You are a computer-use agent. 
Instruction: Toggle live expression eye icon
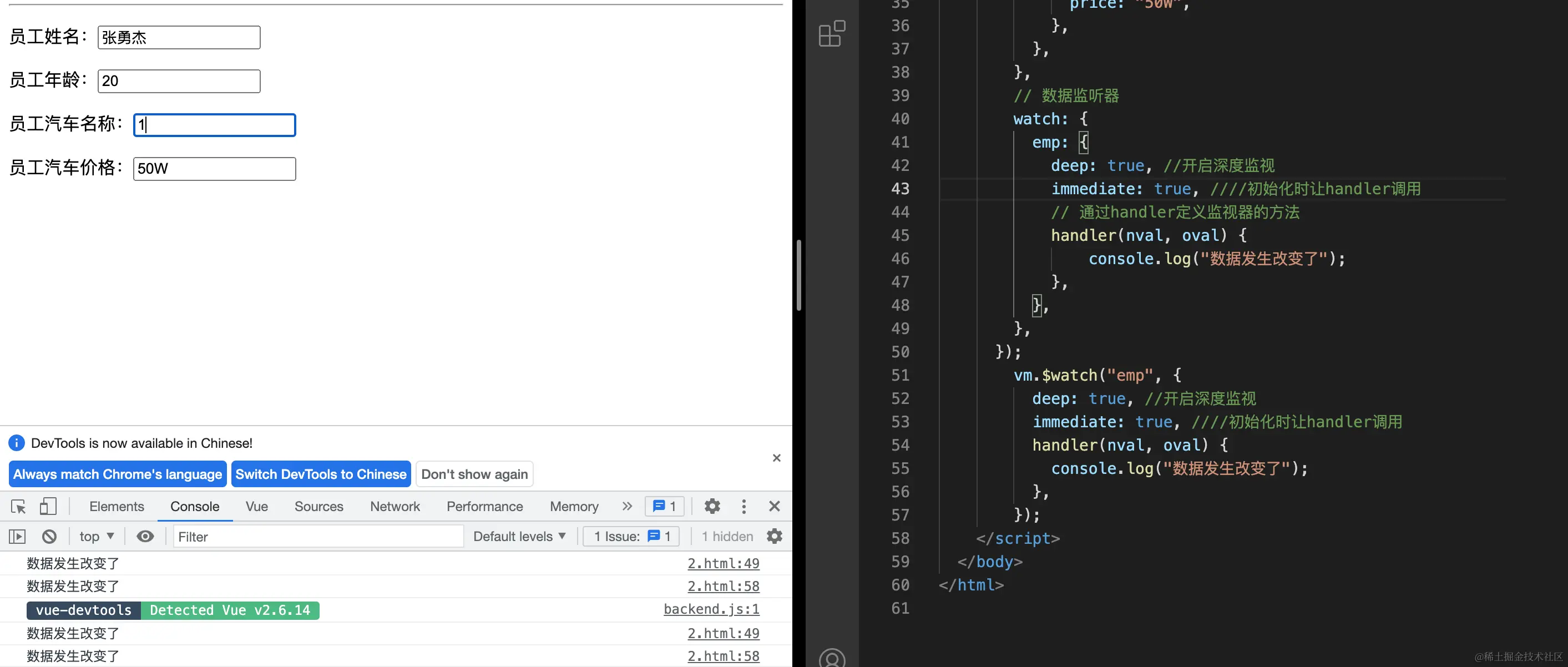click(145, 536)
